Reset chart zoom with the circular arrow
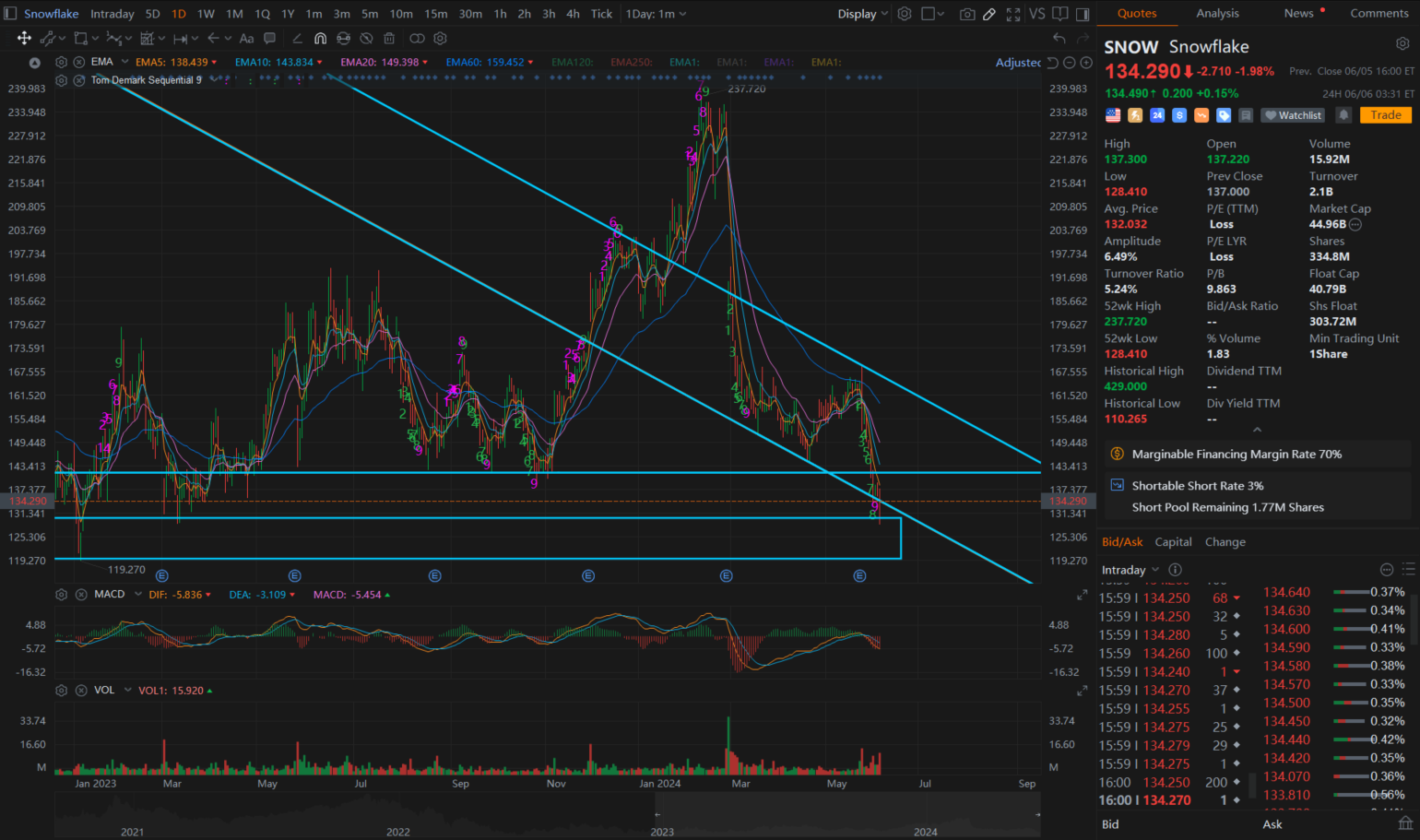The width and height of the screenshot is (1420, 840). (1053, 63)
